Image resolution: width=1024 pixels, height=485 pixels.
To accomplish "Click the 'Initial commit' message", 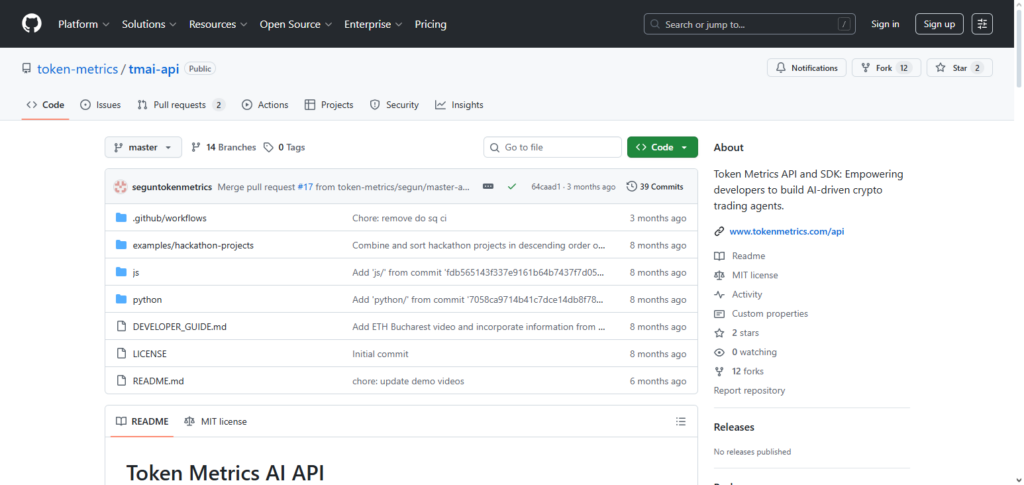I will (380, 354).
